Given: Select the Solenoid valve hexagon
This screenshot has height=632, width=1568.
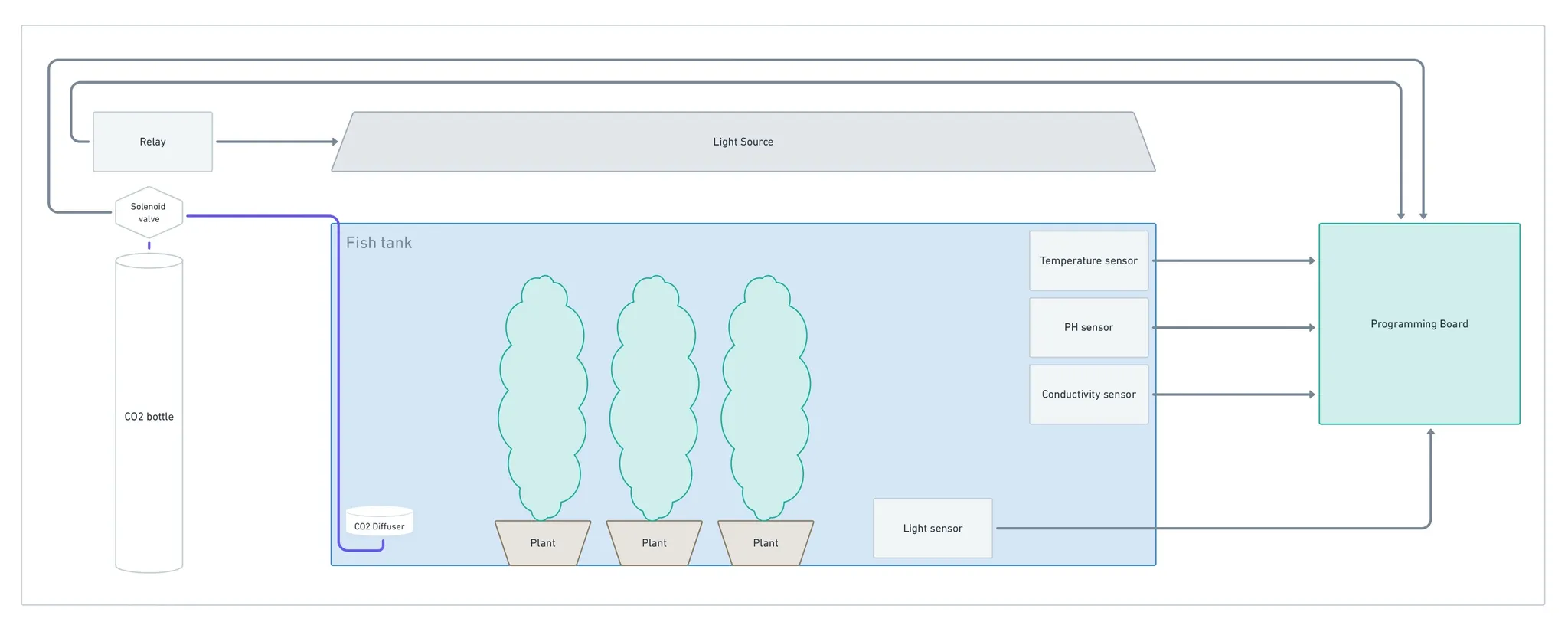Looking at the screenshot, I should click(149, 212).
